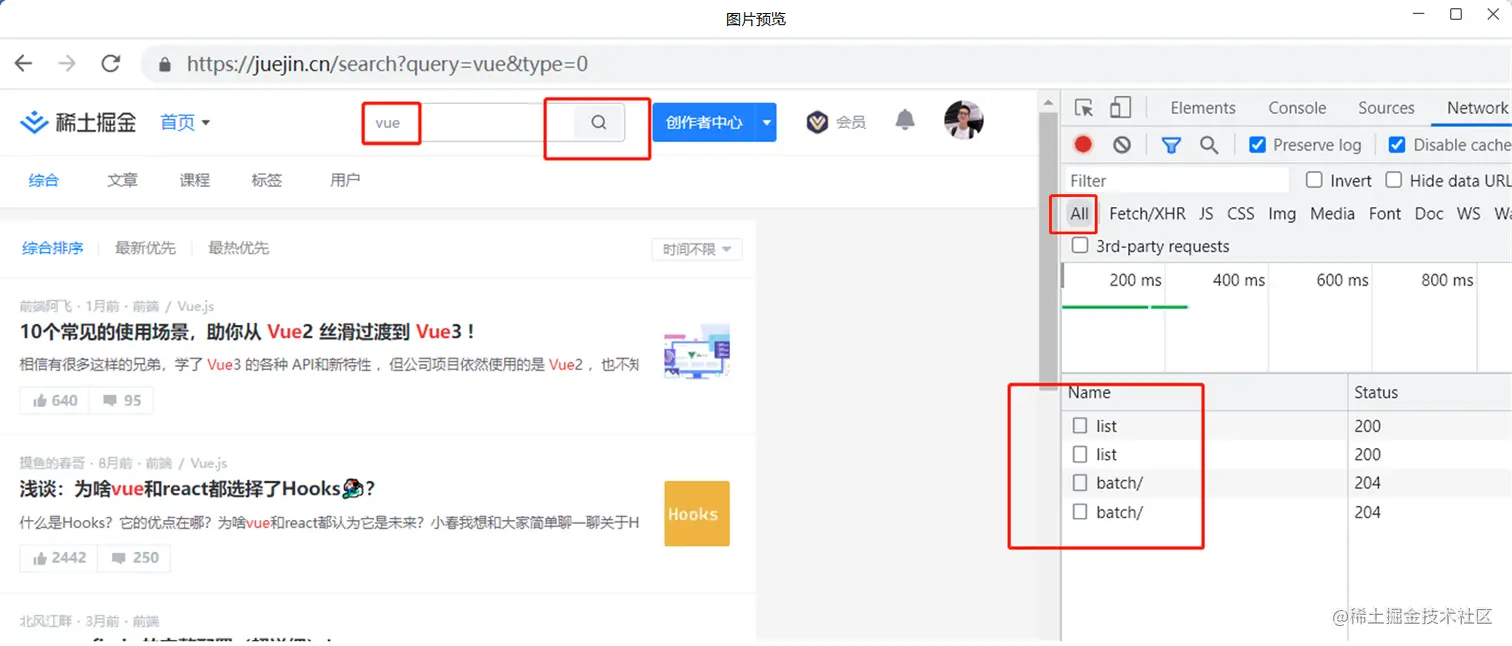
Task: Filter requests by All type
Action: 1079,214
